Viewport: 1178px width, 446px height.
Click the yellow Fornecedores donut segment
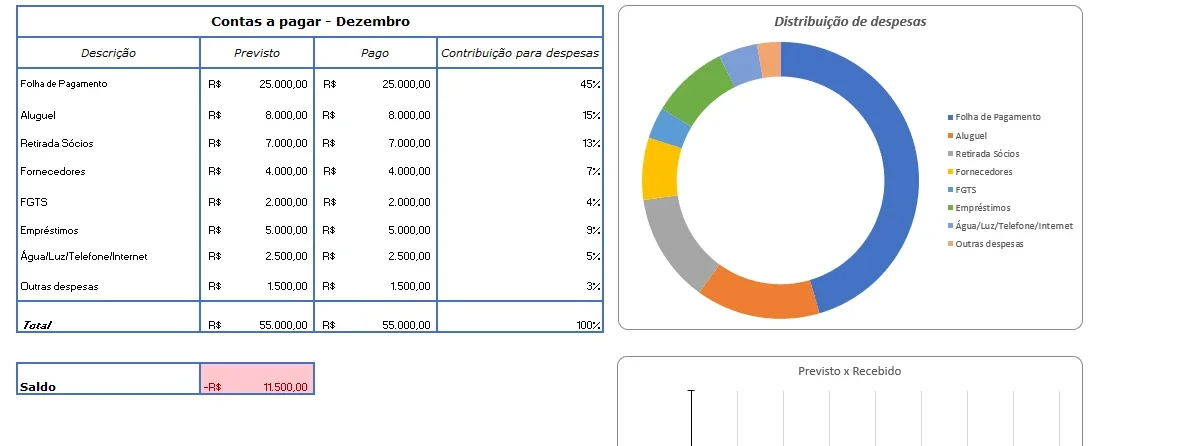tap(660, 169)
